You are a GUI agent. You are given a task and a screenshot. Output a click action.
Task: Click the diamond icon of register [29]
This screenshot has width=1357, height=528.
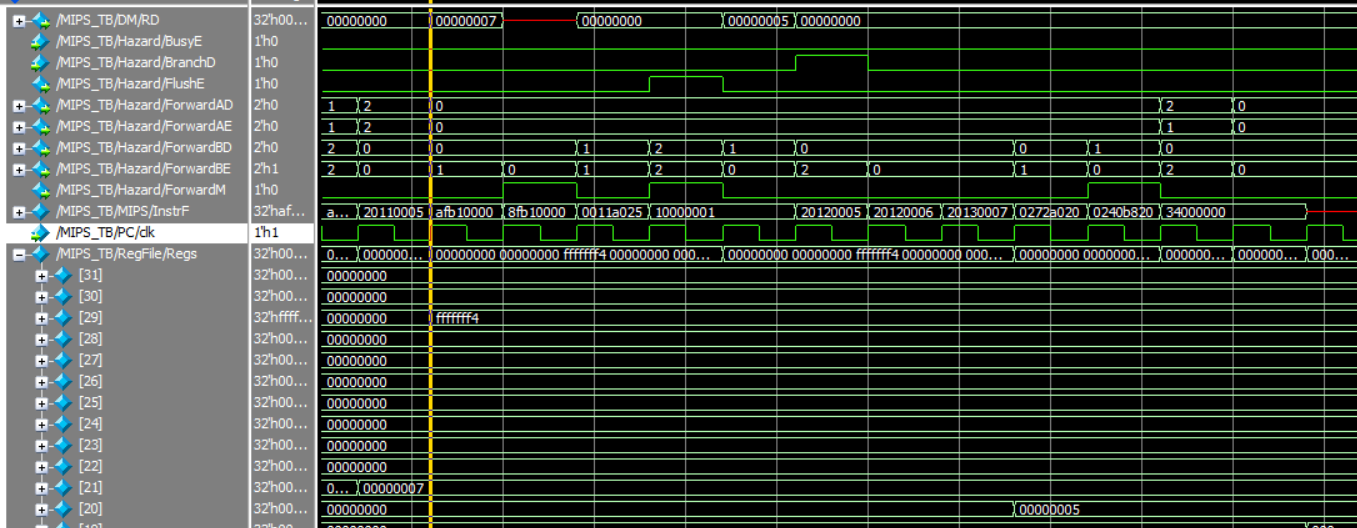click(63, 318)
